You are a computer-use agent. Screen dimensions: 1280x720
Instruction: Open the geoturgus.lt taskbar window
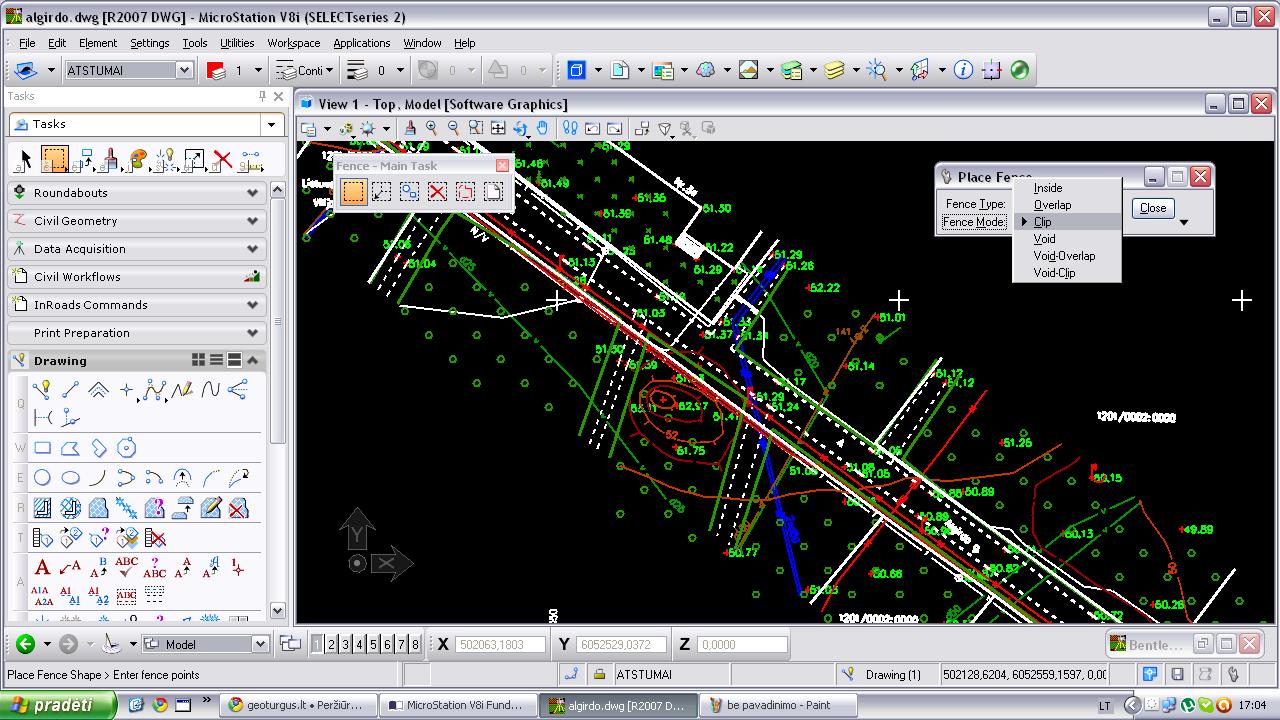(299, 705)
